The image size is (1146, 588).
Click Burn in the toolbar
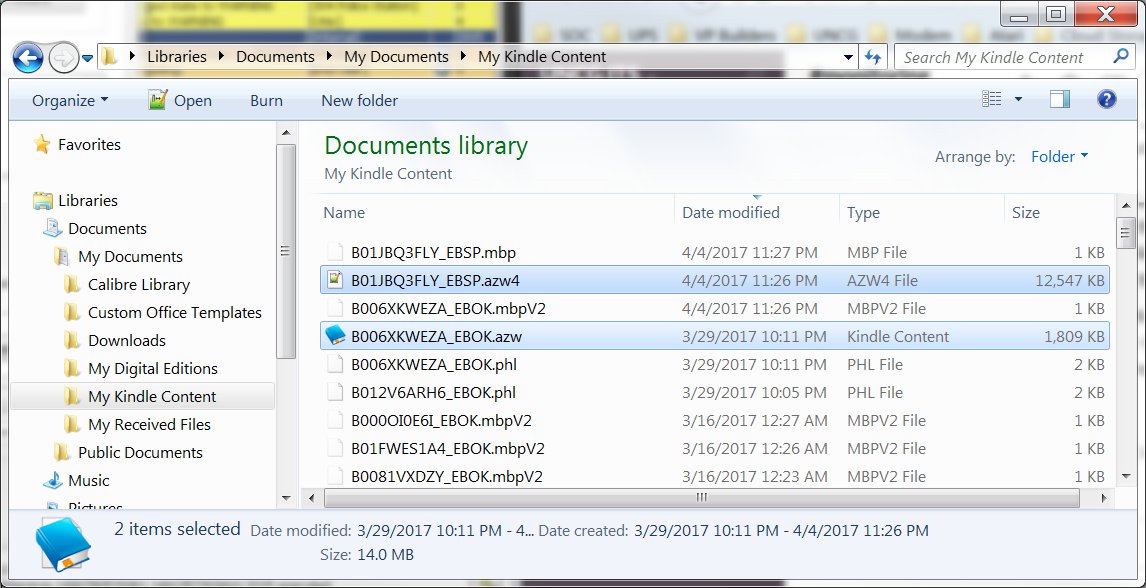(x=266, y=101)
